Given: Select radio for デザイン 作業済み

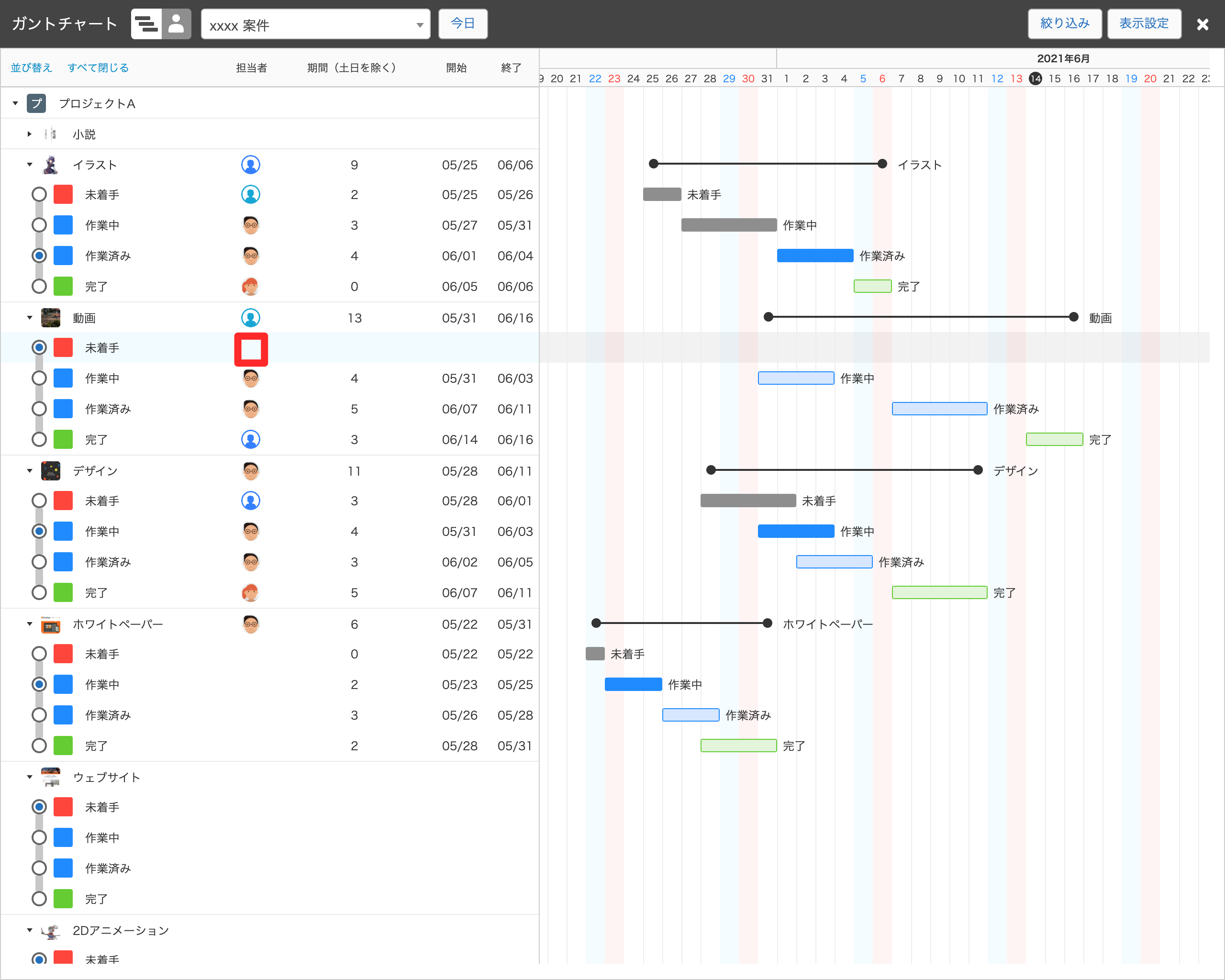Looking at the screenshot, I should coord(39,562).
